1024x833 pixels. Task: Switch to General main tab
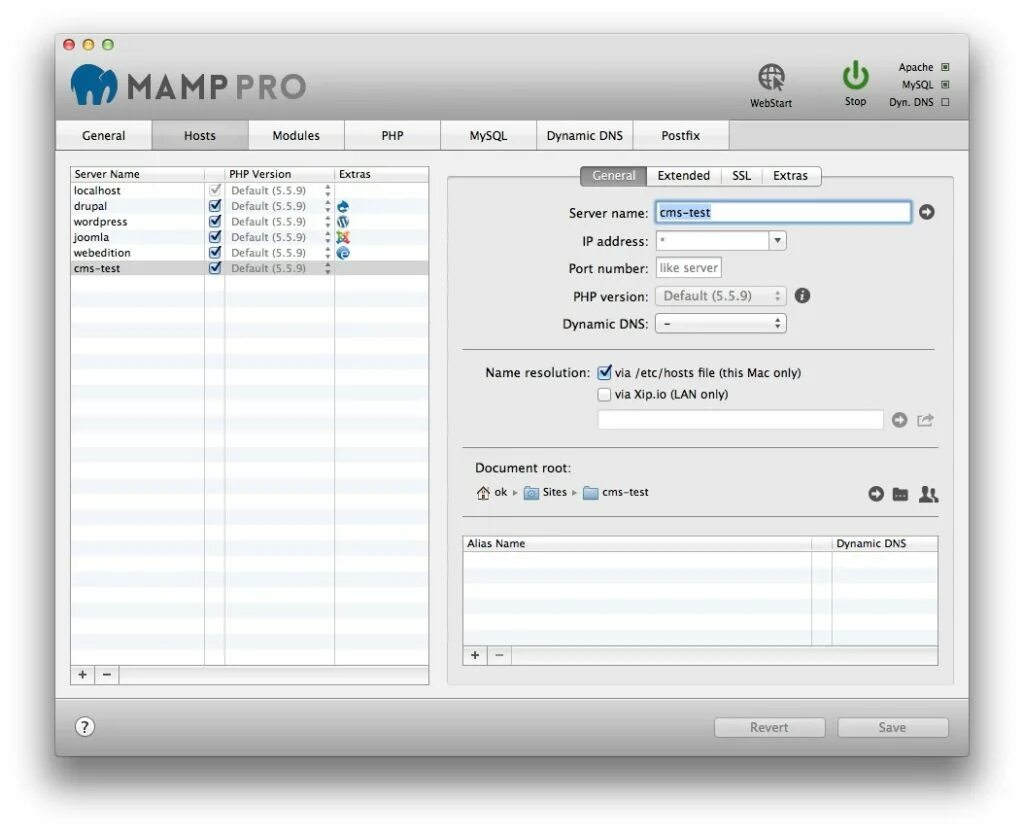click(104, 136)
